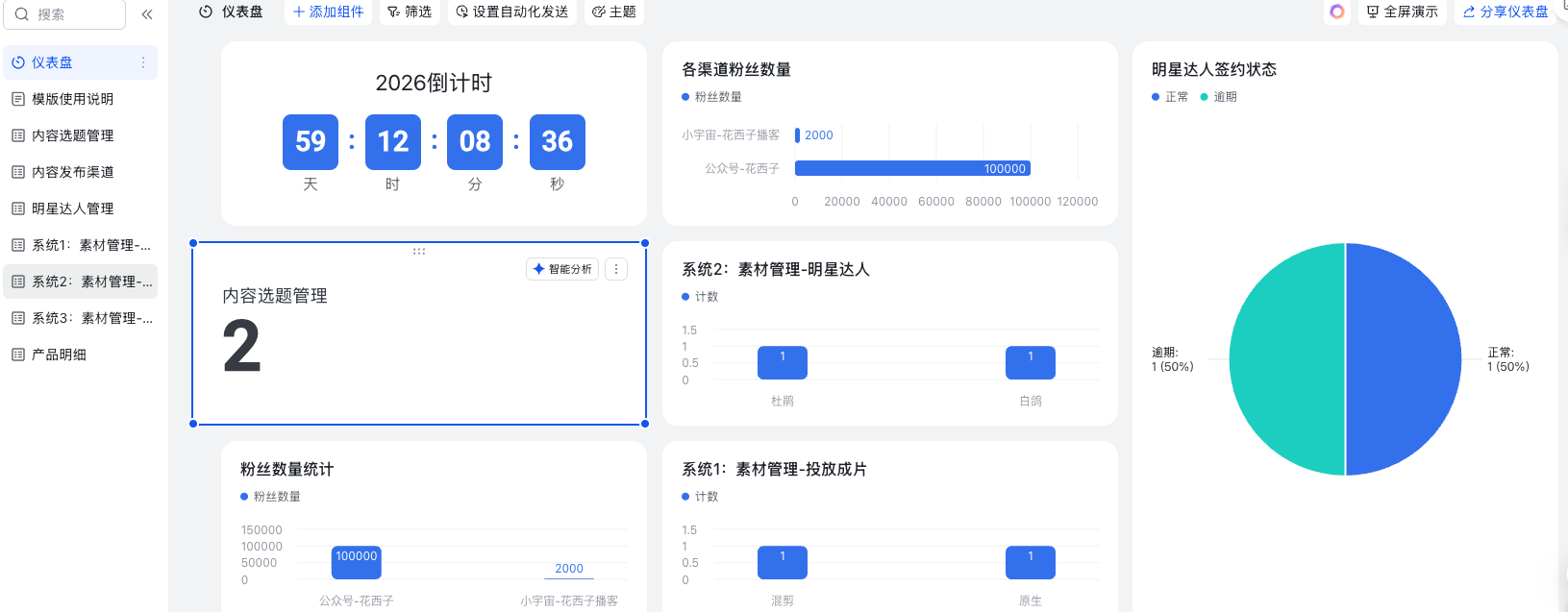
Task: Open the 添加组件 add component menu
Action: tap(329, 12)
